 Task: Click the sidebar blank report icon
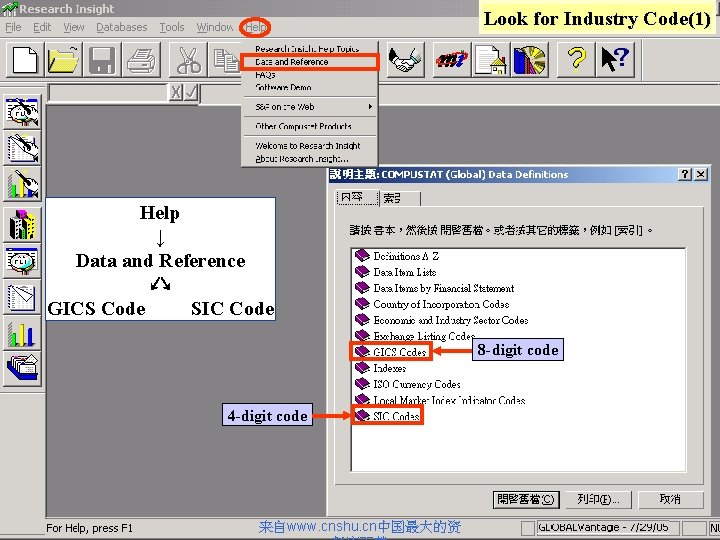[22, 297]
